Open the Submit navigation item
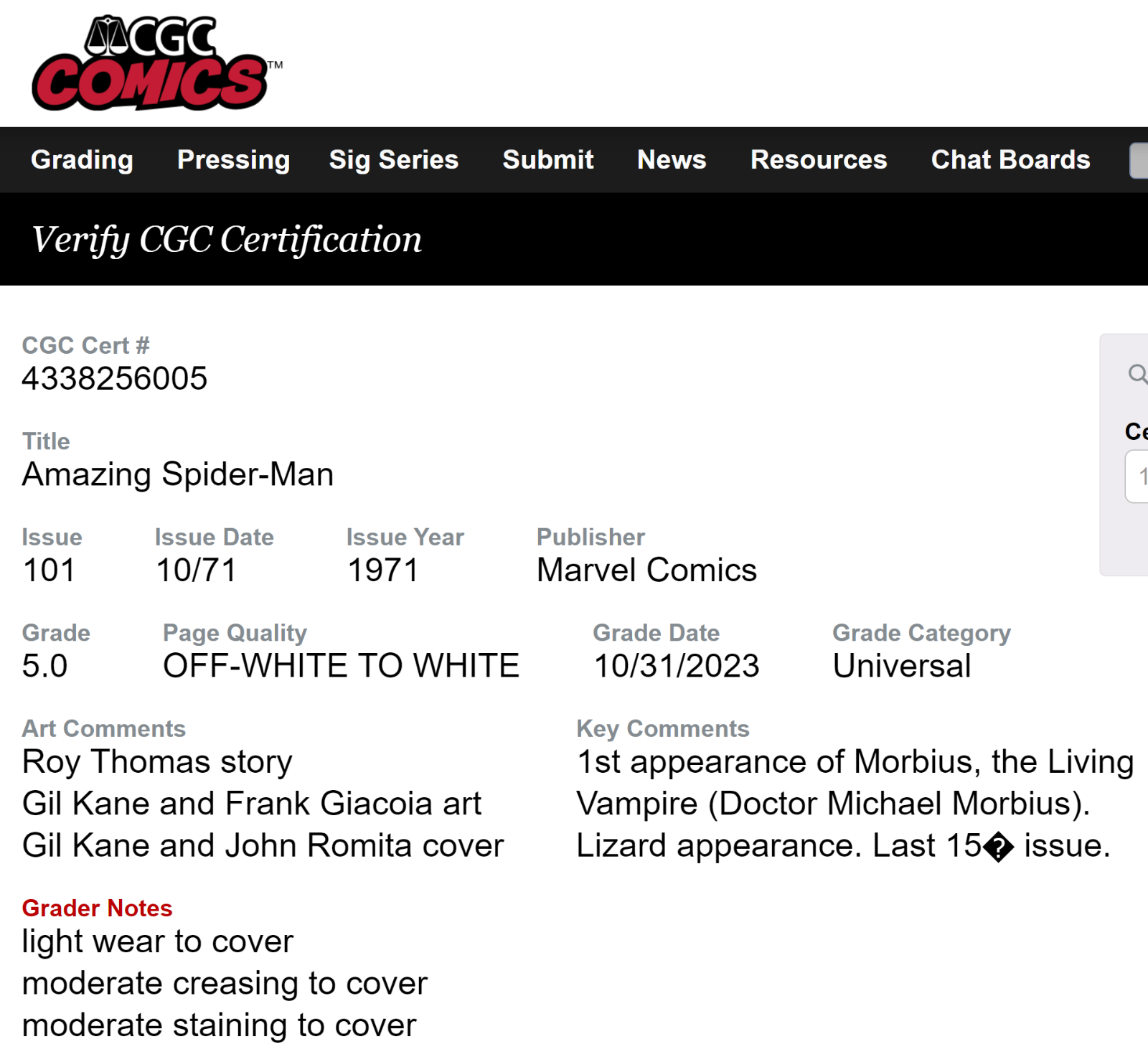Image resolution: width=1148 pixels, height=1057 pixels. tap(548, 159)
